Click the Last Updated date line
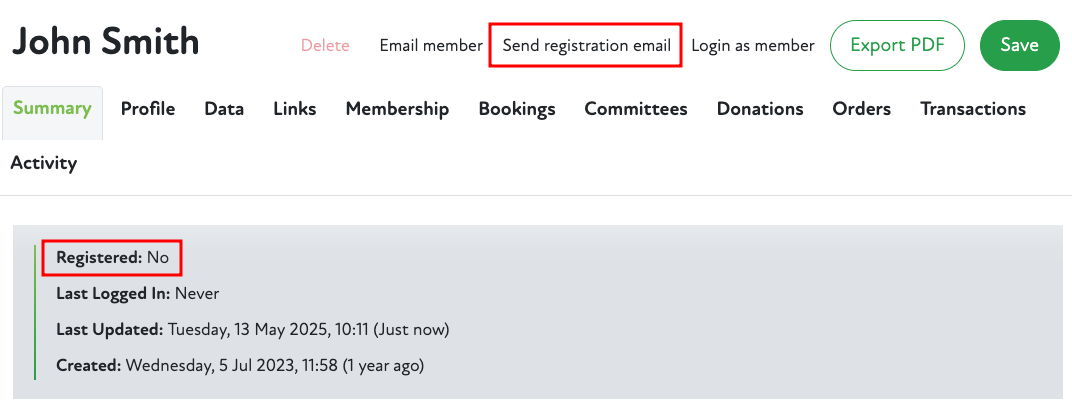 pos(252,329)
